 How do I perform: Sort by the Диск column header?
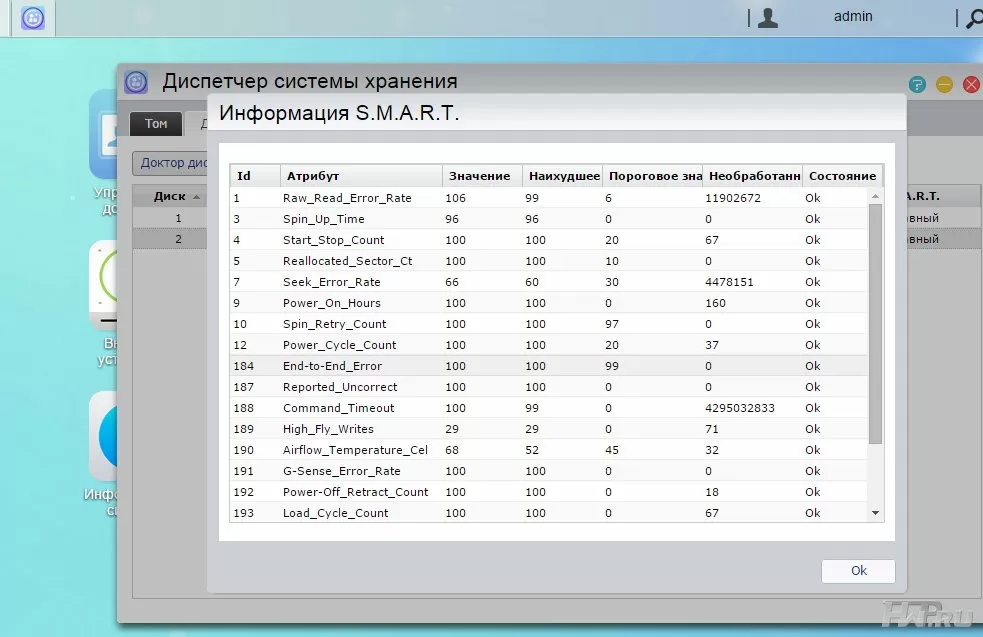(170, 196)
